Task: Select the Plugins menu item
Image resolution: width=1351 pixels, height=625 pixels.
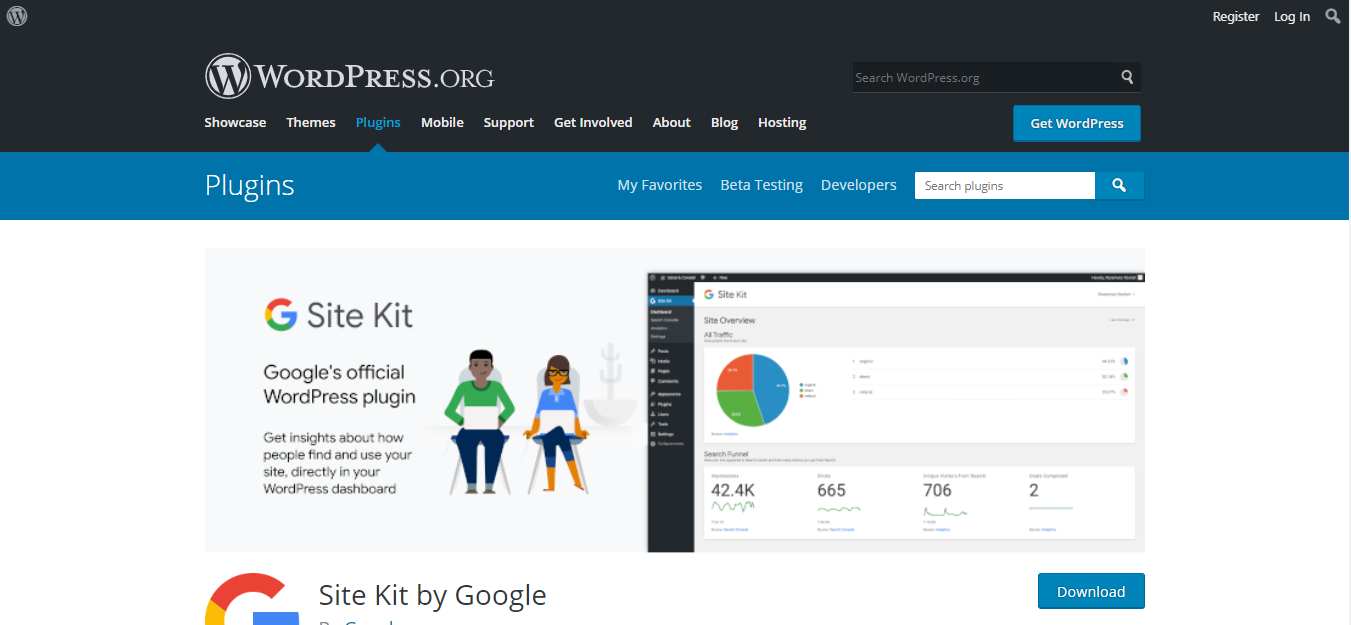Action: (x=378, y=122)
